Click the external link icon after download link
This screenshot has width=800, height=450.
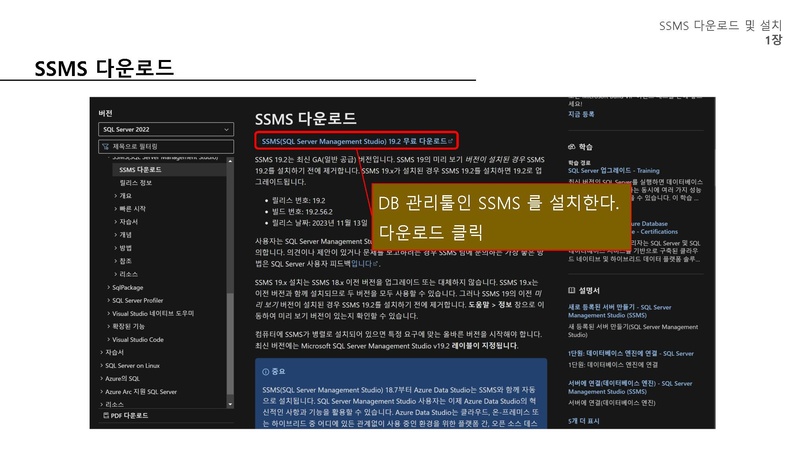[x=452, y=142]
